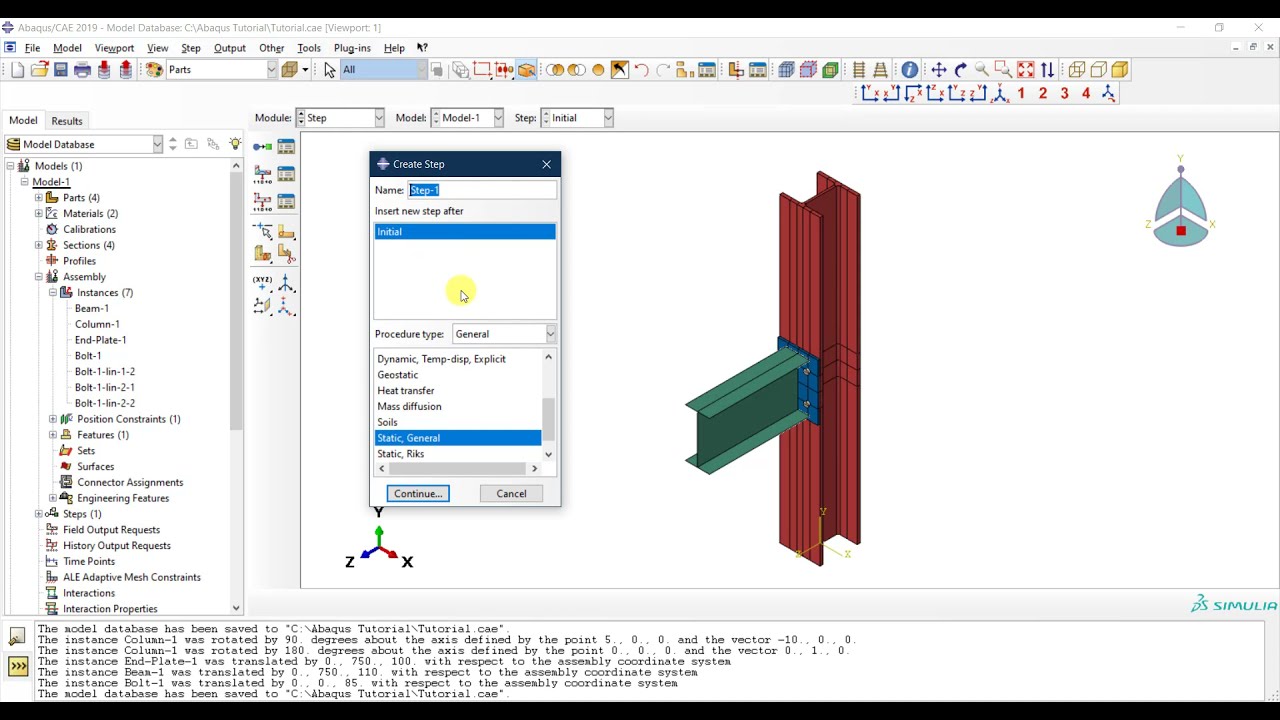Viewport: 1280px width, 720px height.
Task: Click the Open file folder icon
Action: [39, 70]
